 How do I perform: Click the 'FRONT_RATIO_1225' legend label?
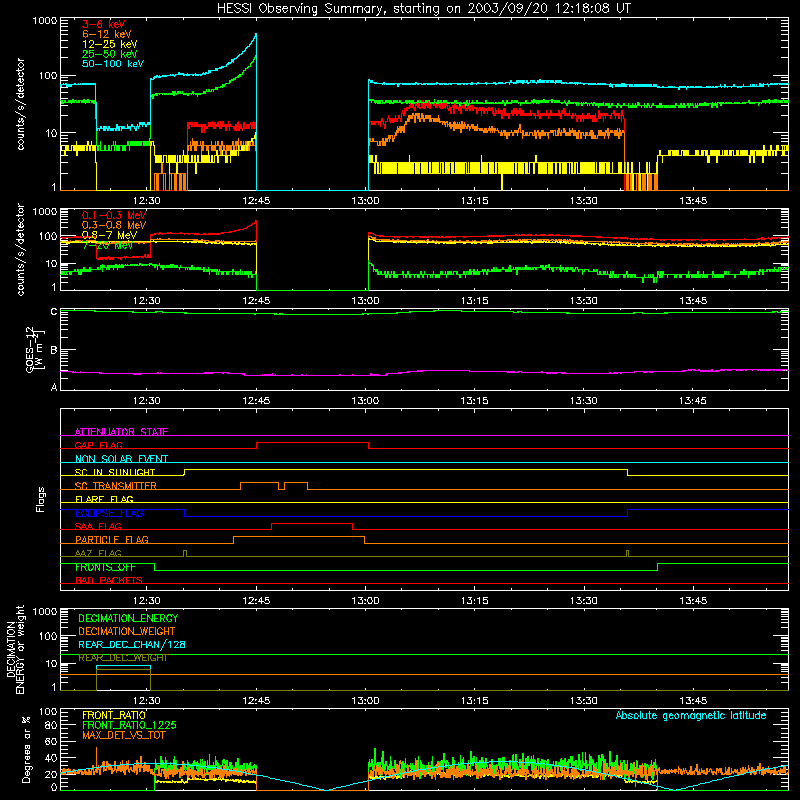(129, 725)
